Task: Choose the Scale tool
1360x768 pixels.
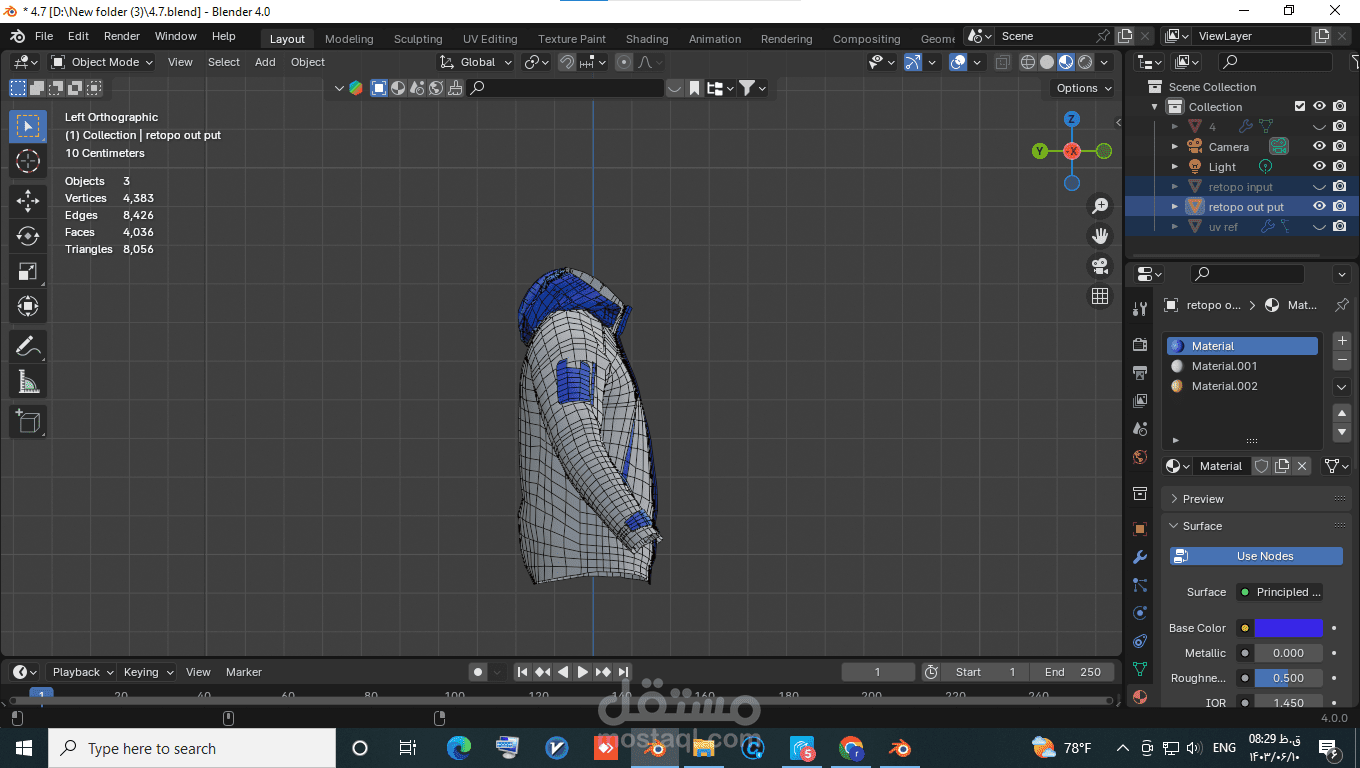Action: pos(28,271)
